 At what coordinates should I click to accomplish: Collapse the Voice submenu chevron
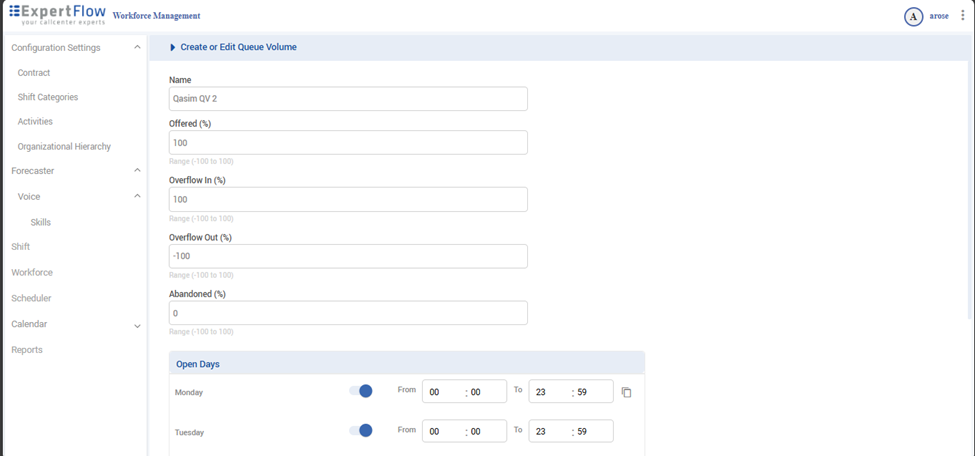[x=137, y=197]
